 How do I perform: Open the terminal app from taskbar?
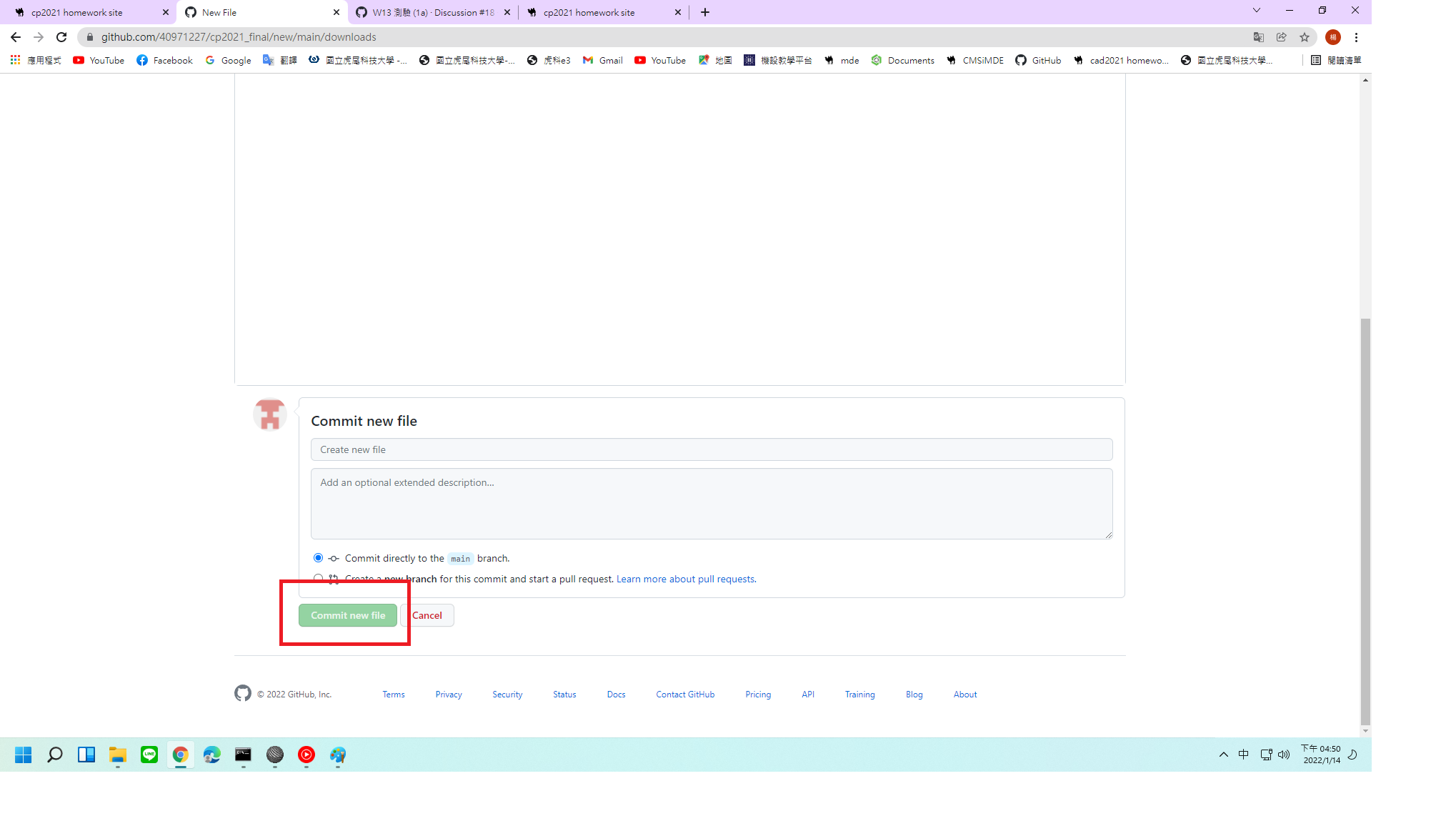coord(244,755)
